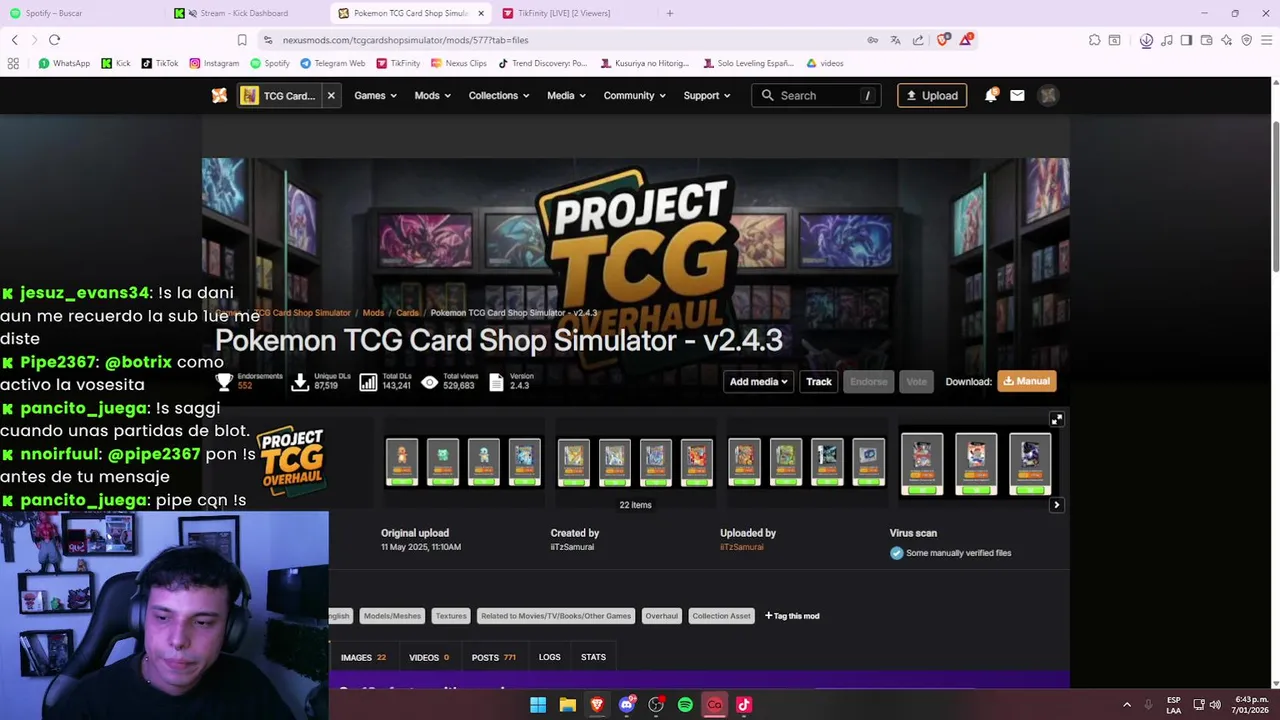Bookmark this page icon
Viewport: 1280px width, 720px height.
coord(242,40)
